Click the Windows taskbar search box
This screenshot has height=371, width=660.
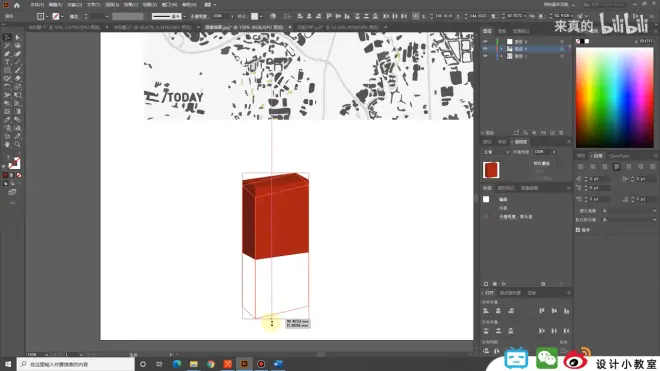click(x=76, y=364)
